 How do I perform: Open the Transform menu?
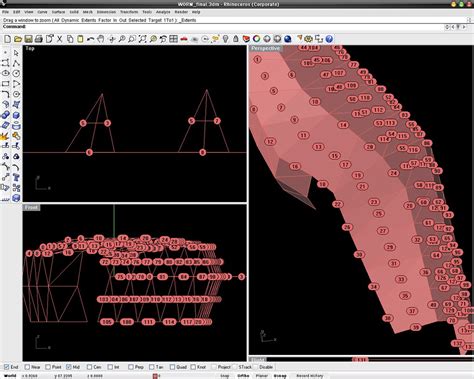pyautogui.click(x=129, y=12)
